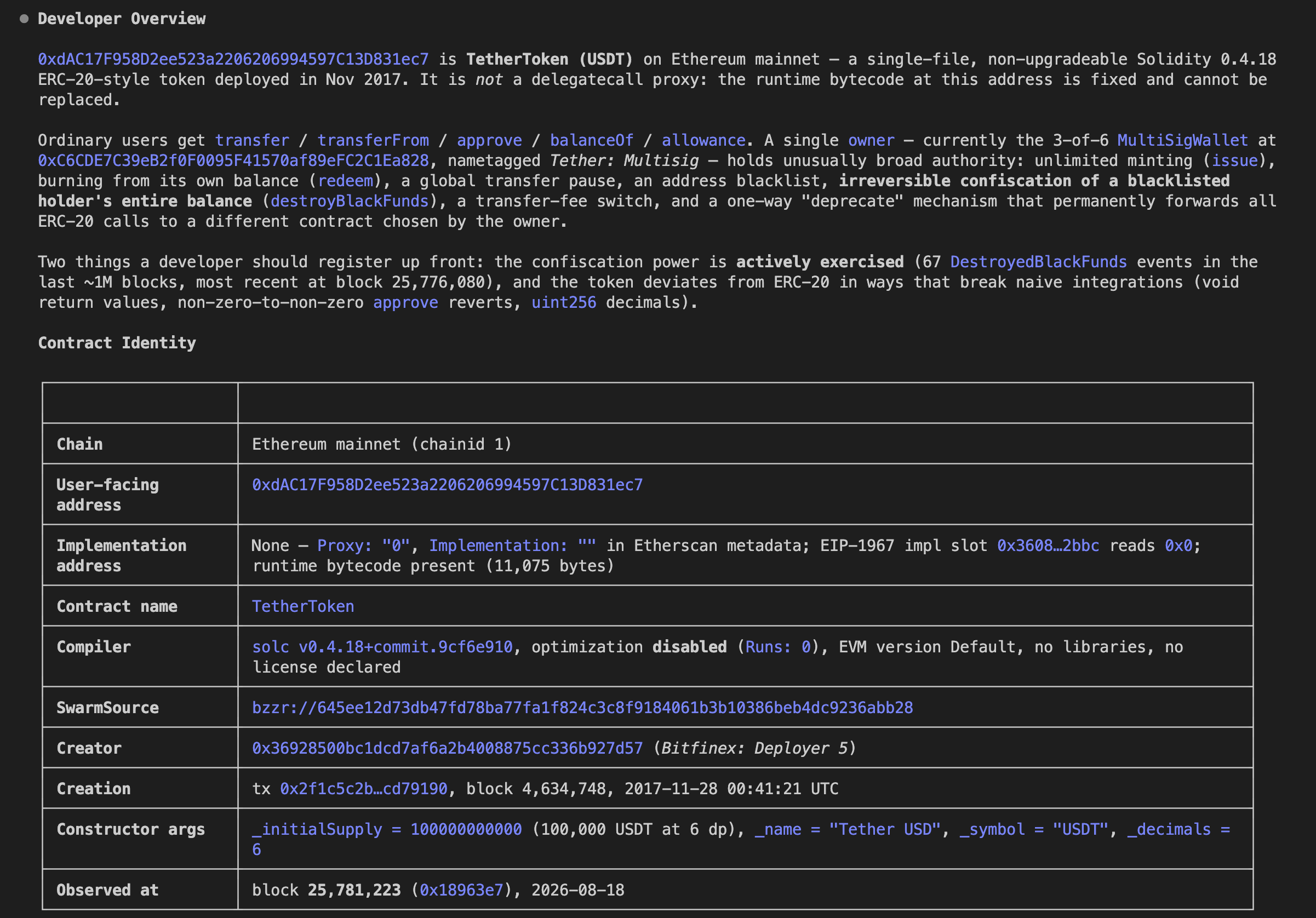Open the MultiSigWallet link
This screenshot has height=918, width=1316.
1182,140
